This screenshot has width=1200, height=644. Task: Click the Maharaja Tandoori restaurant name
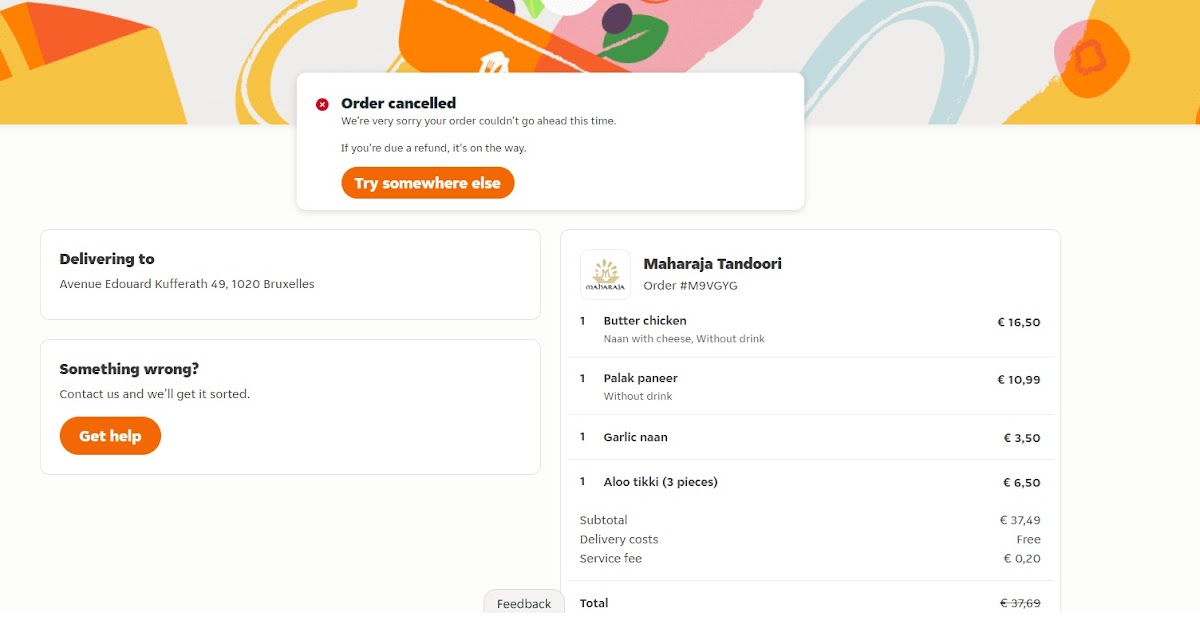point(712,264)
